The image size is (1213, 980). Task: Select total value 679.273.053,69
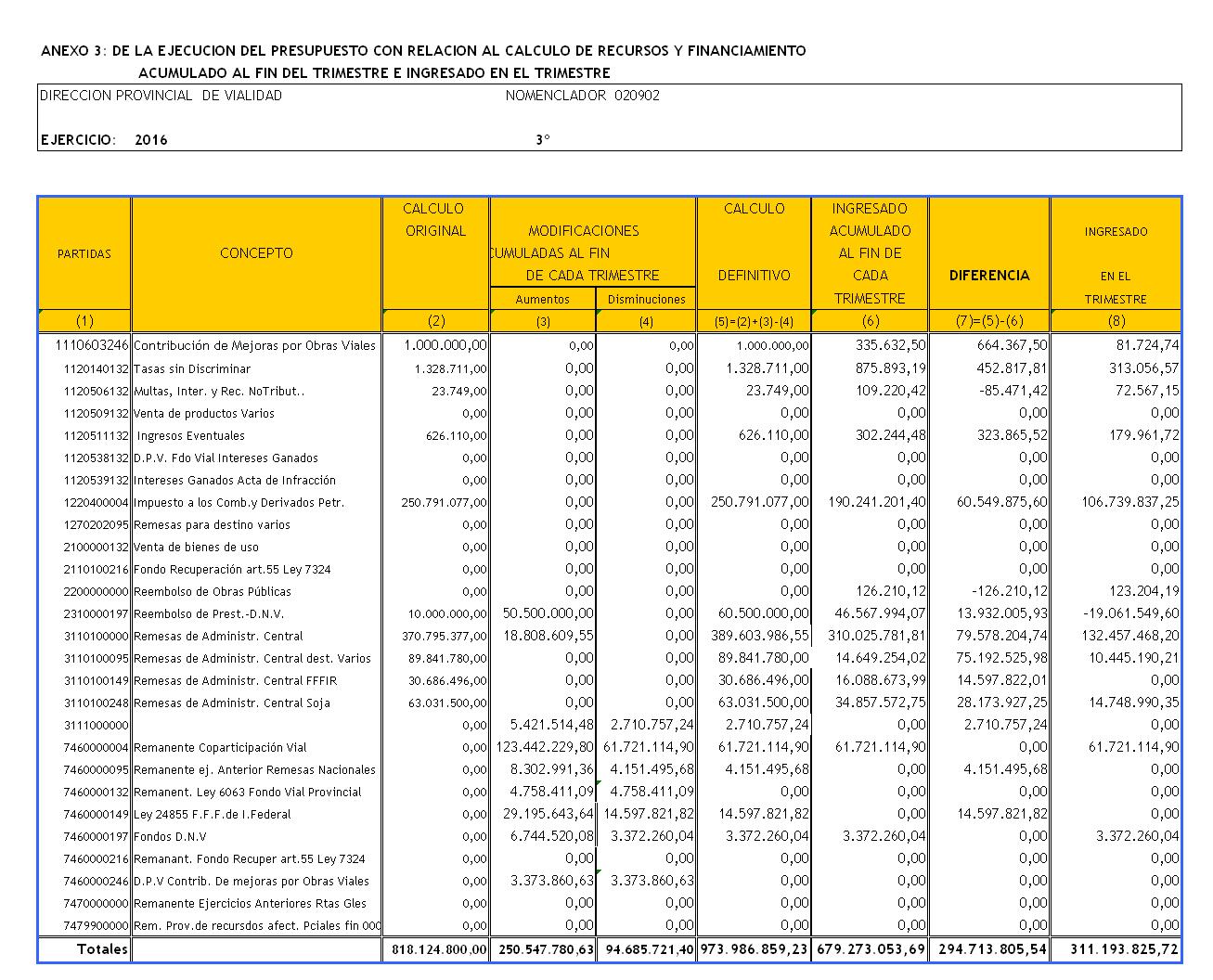871,949
